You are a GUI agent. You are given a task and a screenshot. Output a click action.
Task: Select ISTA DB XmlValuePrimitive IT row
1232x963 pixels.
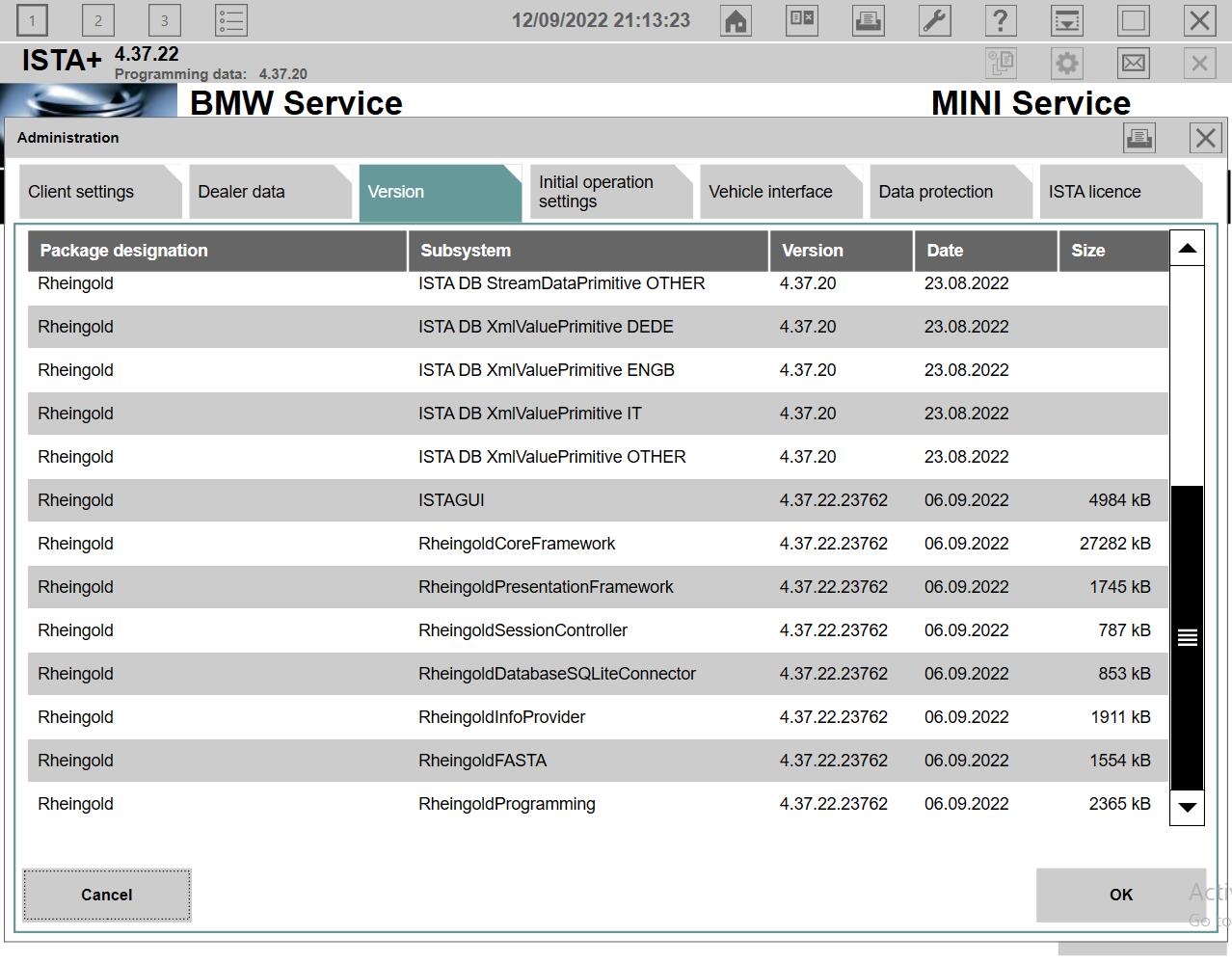pyautogui.click(x=598, y=414)
